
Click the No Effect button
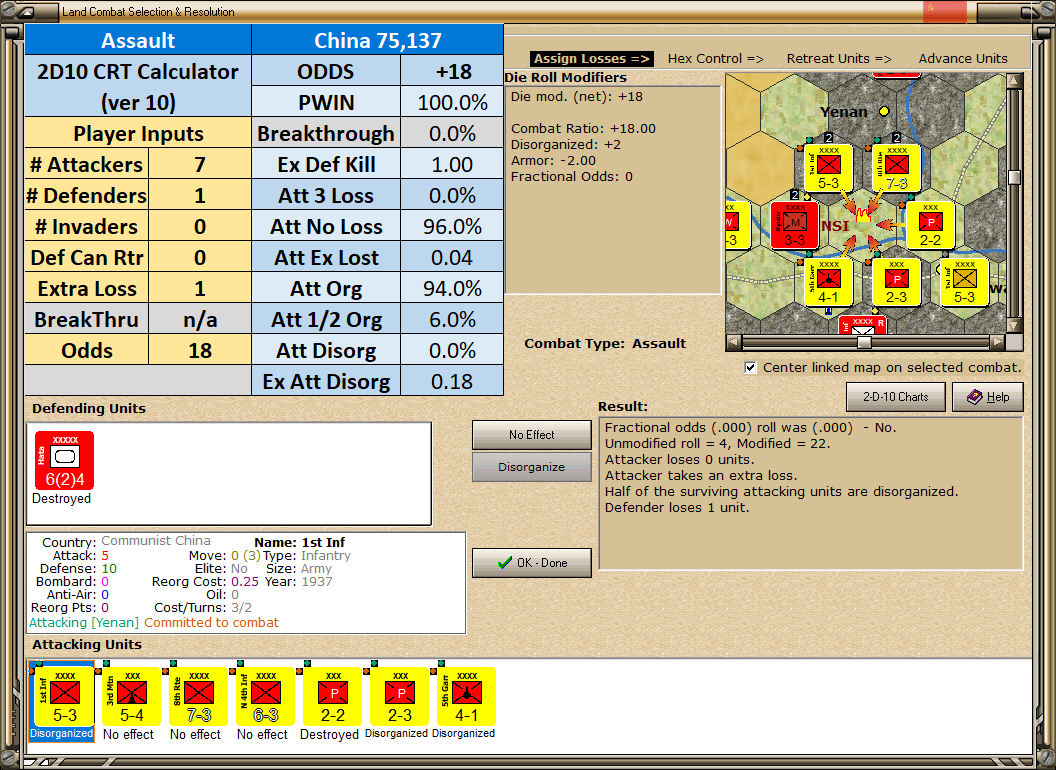click(x=531, y=435)
